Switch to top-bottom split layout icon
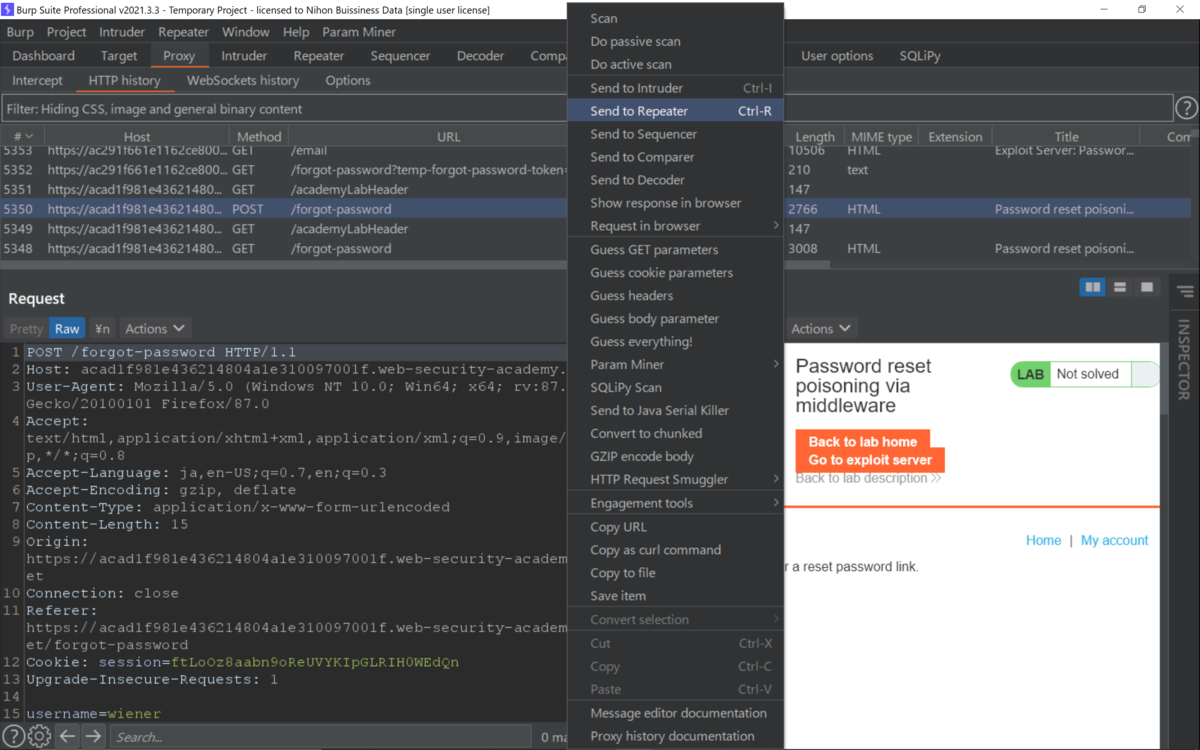1200x750 pixels. pyautogui.click(x=1120, y=287)
